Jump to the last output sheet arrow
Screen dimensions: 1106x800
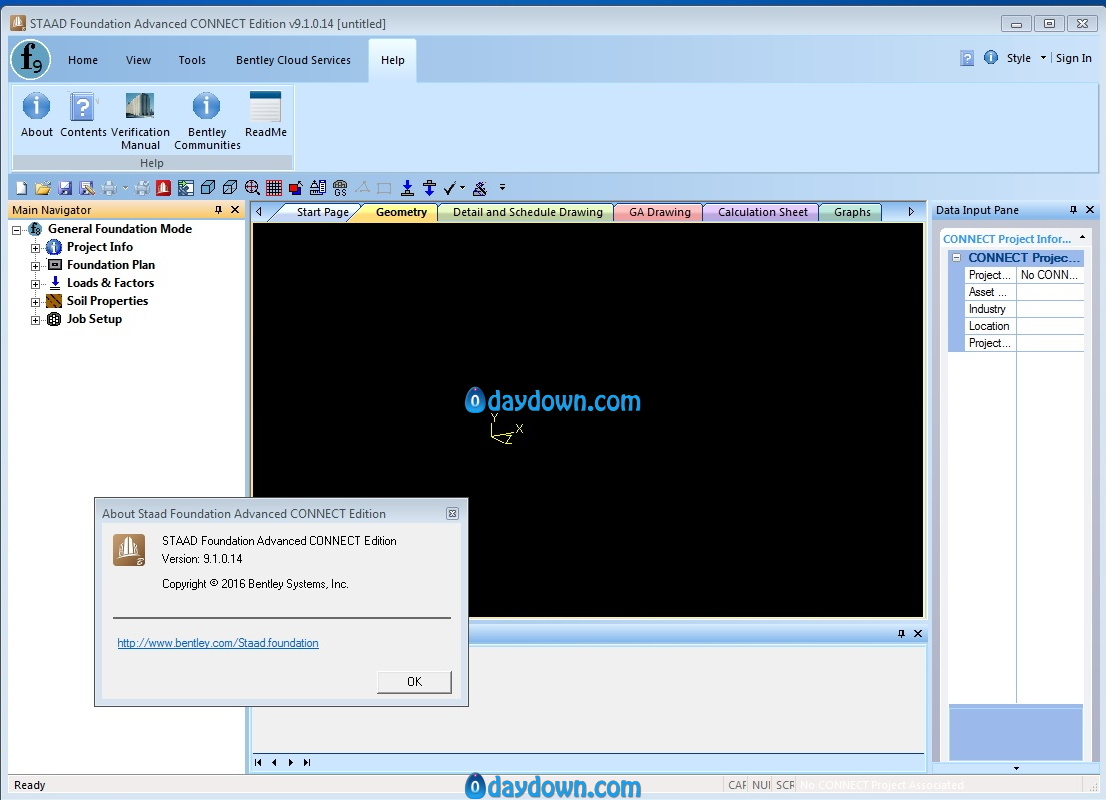click(307, 762)
